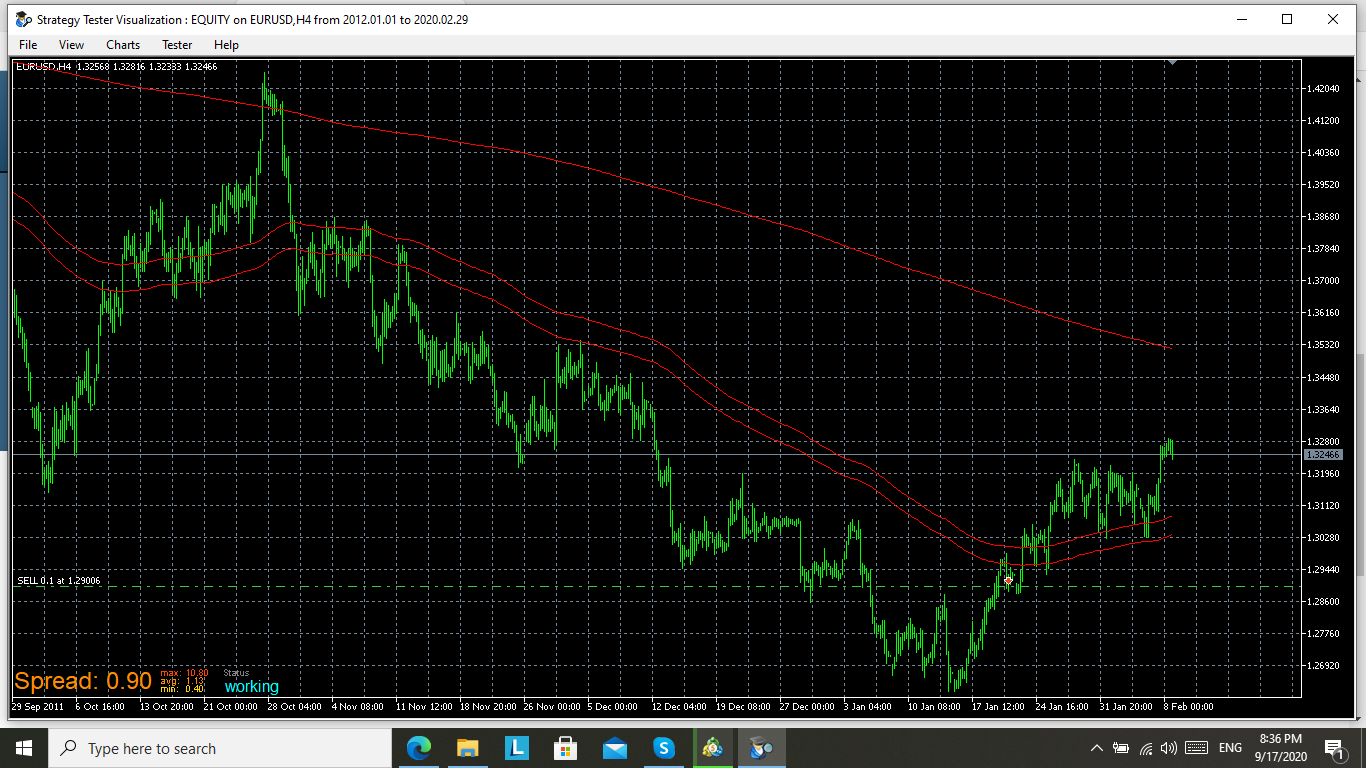Click the 28 Oct 04:00 time axis label

coord(295,707)
